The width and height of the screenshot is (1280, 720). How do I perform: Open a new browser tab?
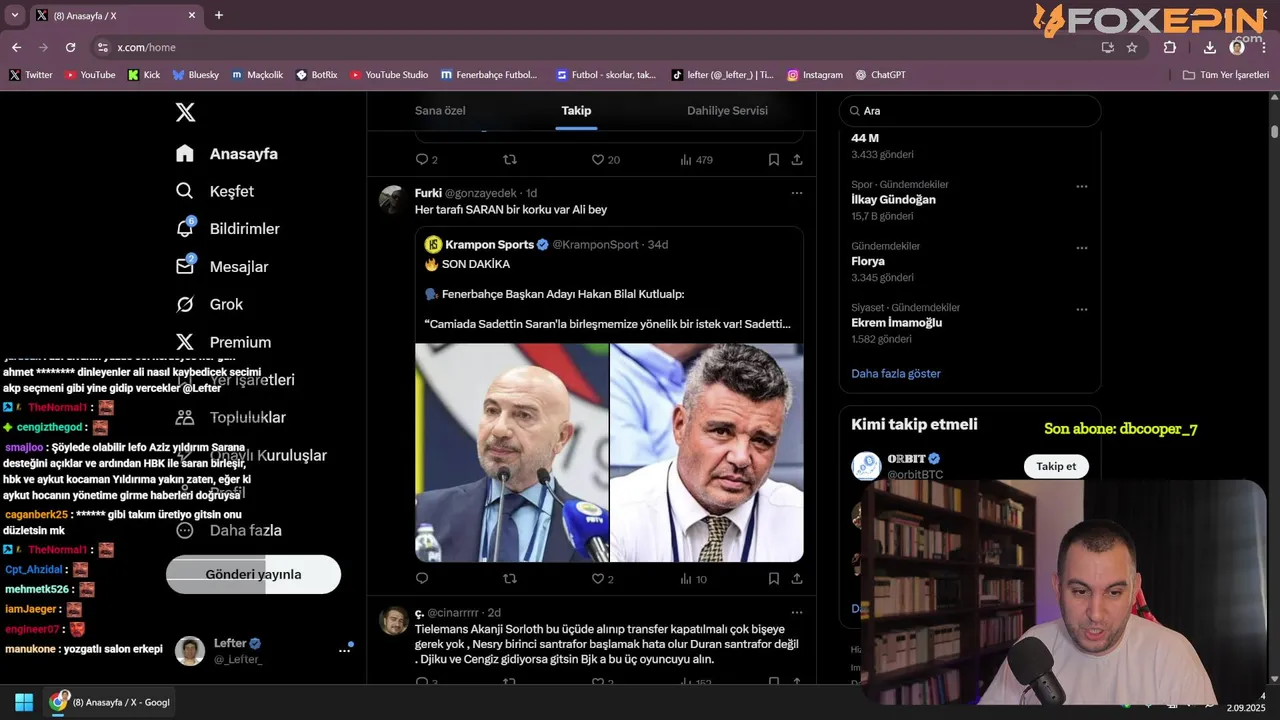219,15
